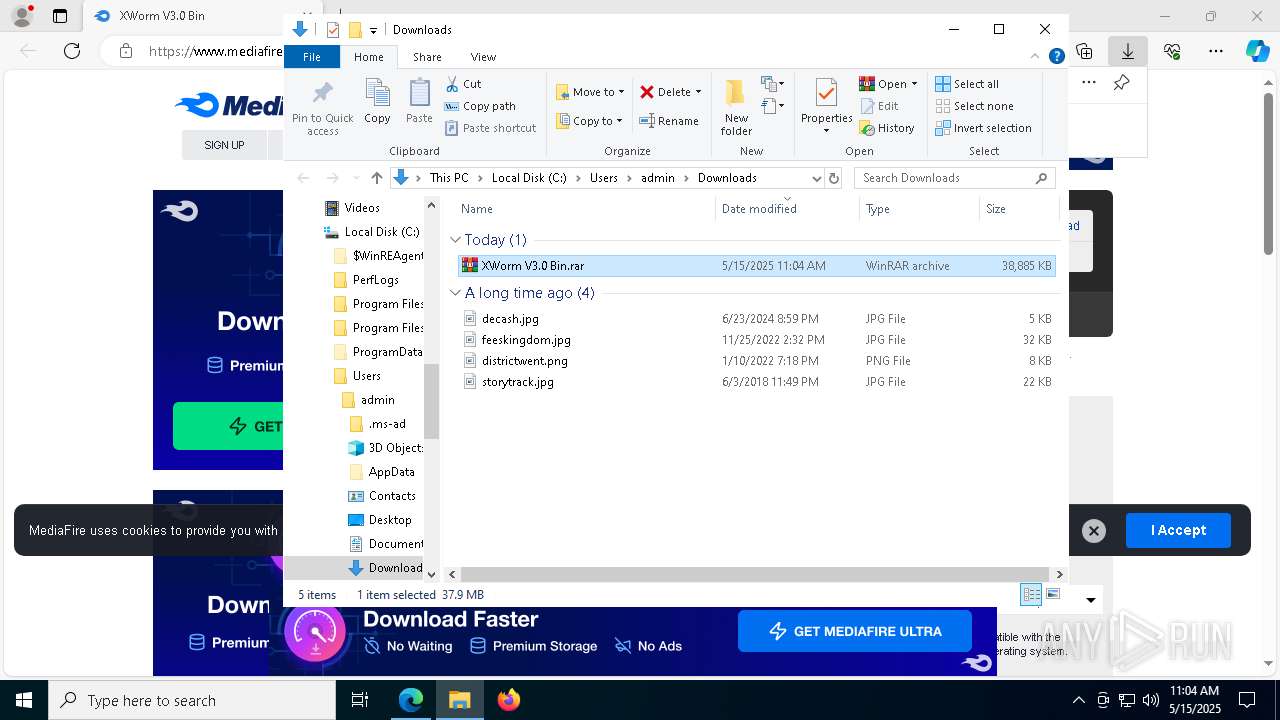Switch to the View ribbon tab
The height and width of the screenshot is (720, 1280).
483,57
